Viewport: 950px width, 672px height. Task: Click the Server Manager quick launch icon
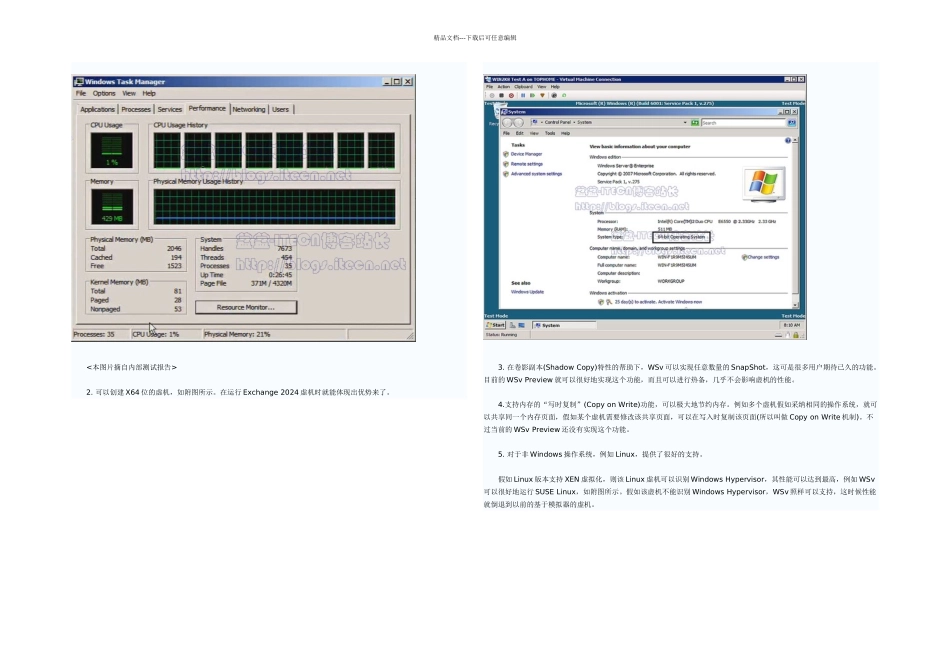(x=513, y=325)
